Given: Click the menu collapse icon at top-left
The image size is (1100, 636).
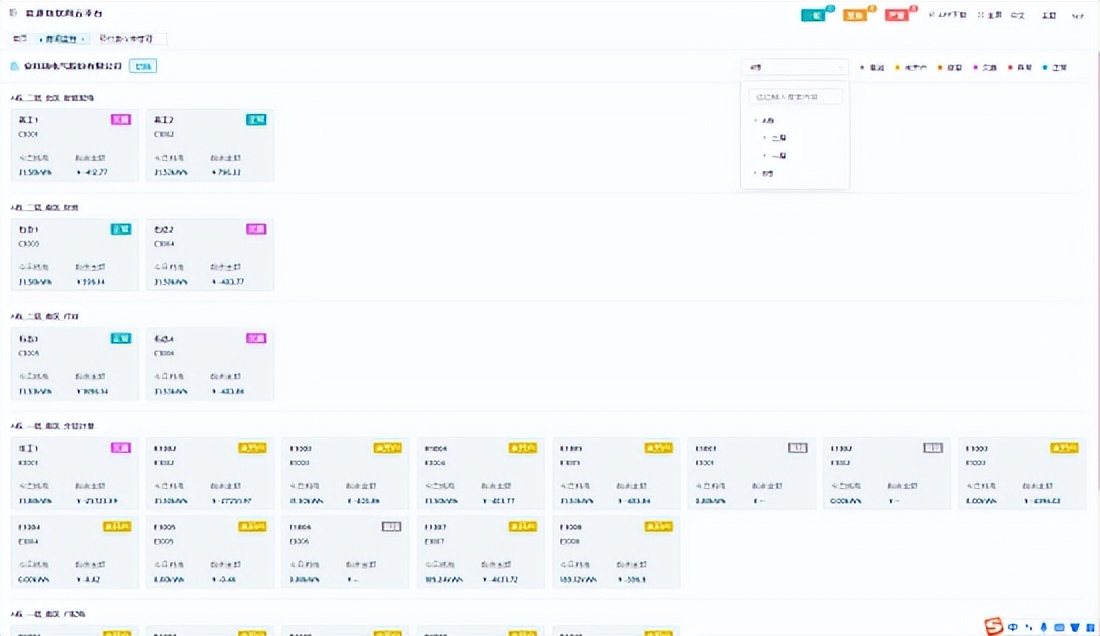Looking at the screenshot, I should click(13, 15).
